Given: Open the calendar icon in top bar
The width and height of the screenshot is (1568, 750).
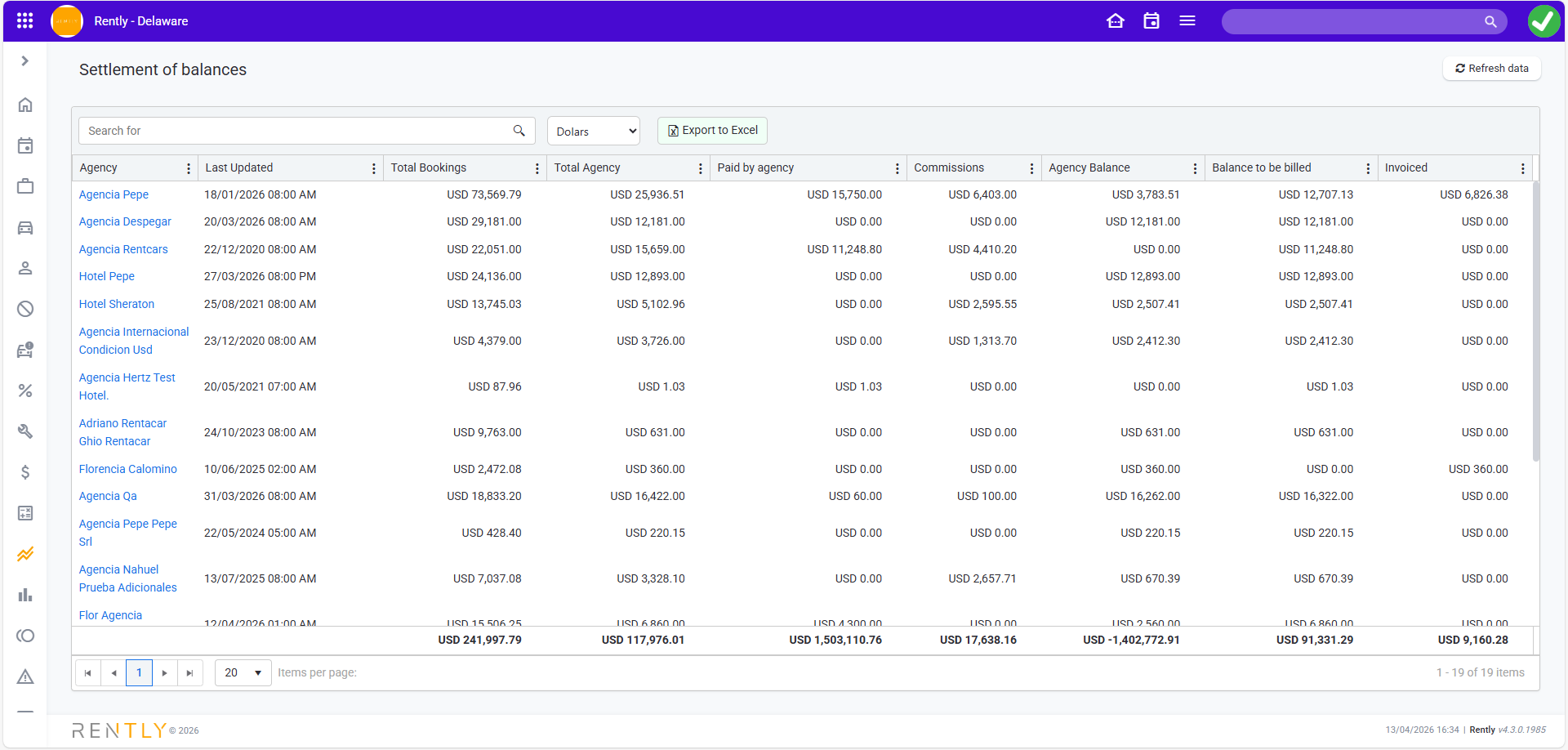Looking at the screenshot, I should pyautogui.click(x=1151, y=21).
